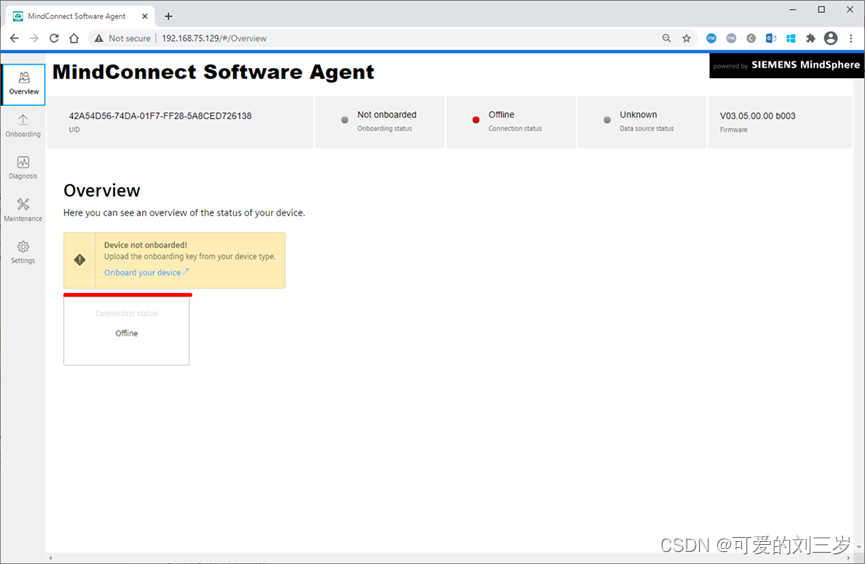
Task: Open the Settings gear page
Action: 23,252
